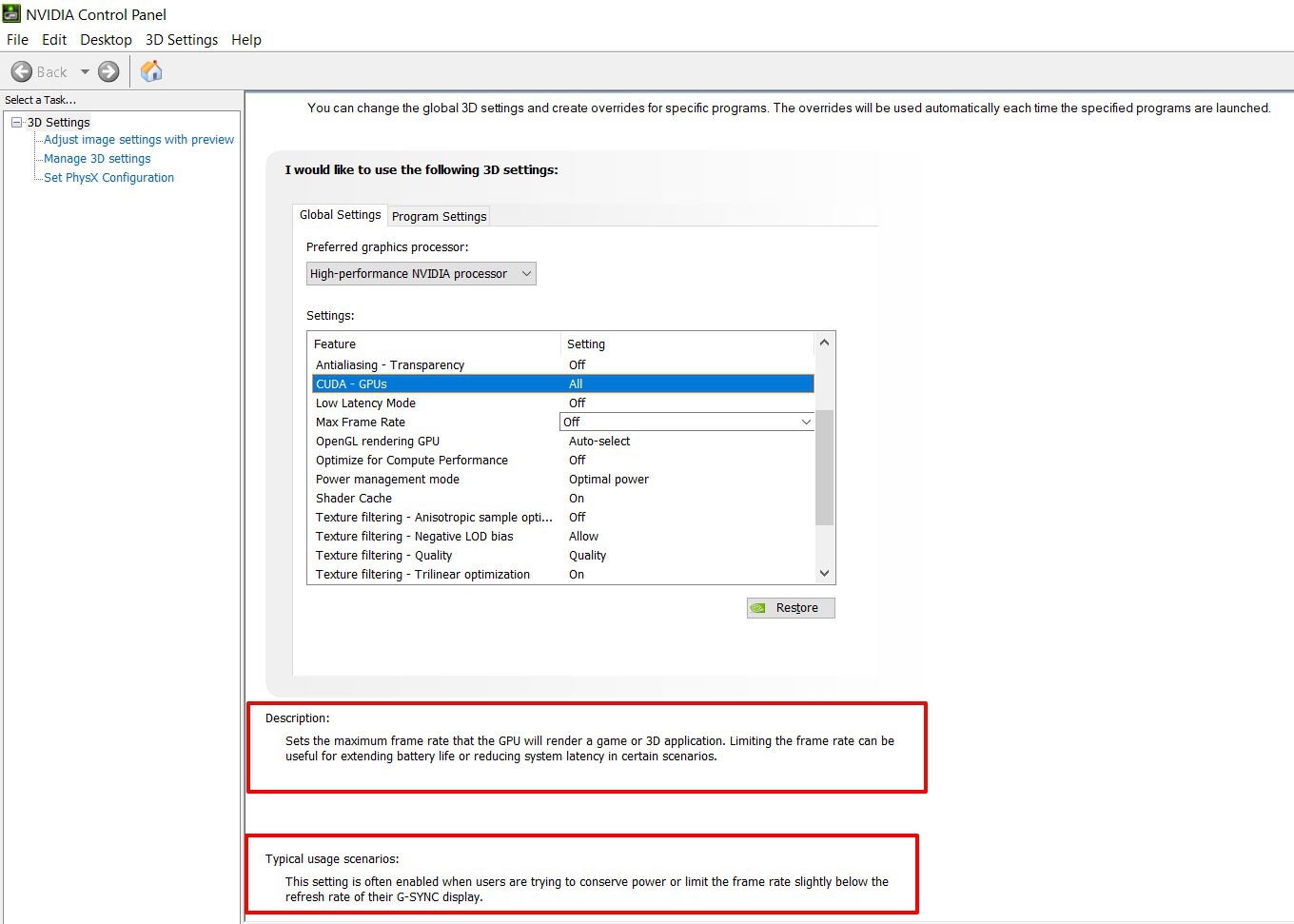Click the Optimal power setting value
This screenshot has width=1294, height=924.
pos(609,480)
